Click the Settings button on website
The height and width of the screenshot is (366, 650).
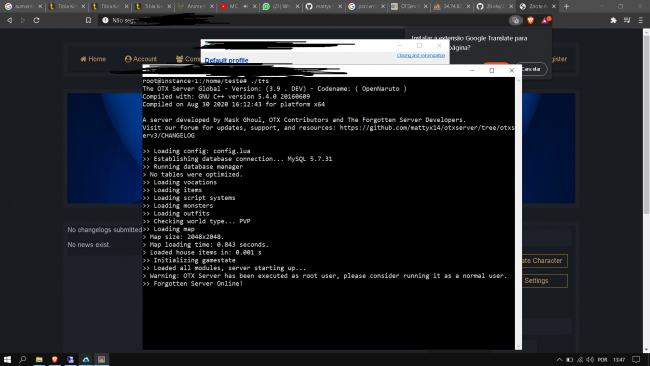[x=545, y=281]
